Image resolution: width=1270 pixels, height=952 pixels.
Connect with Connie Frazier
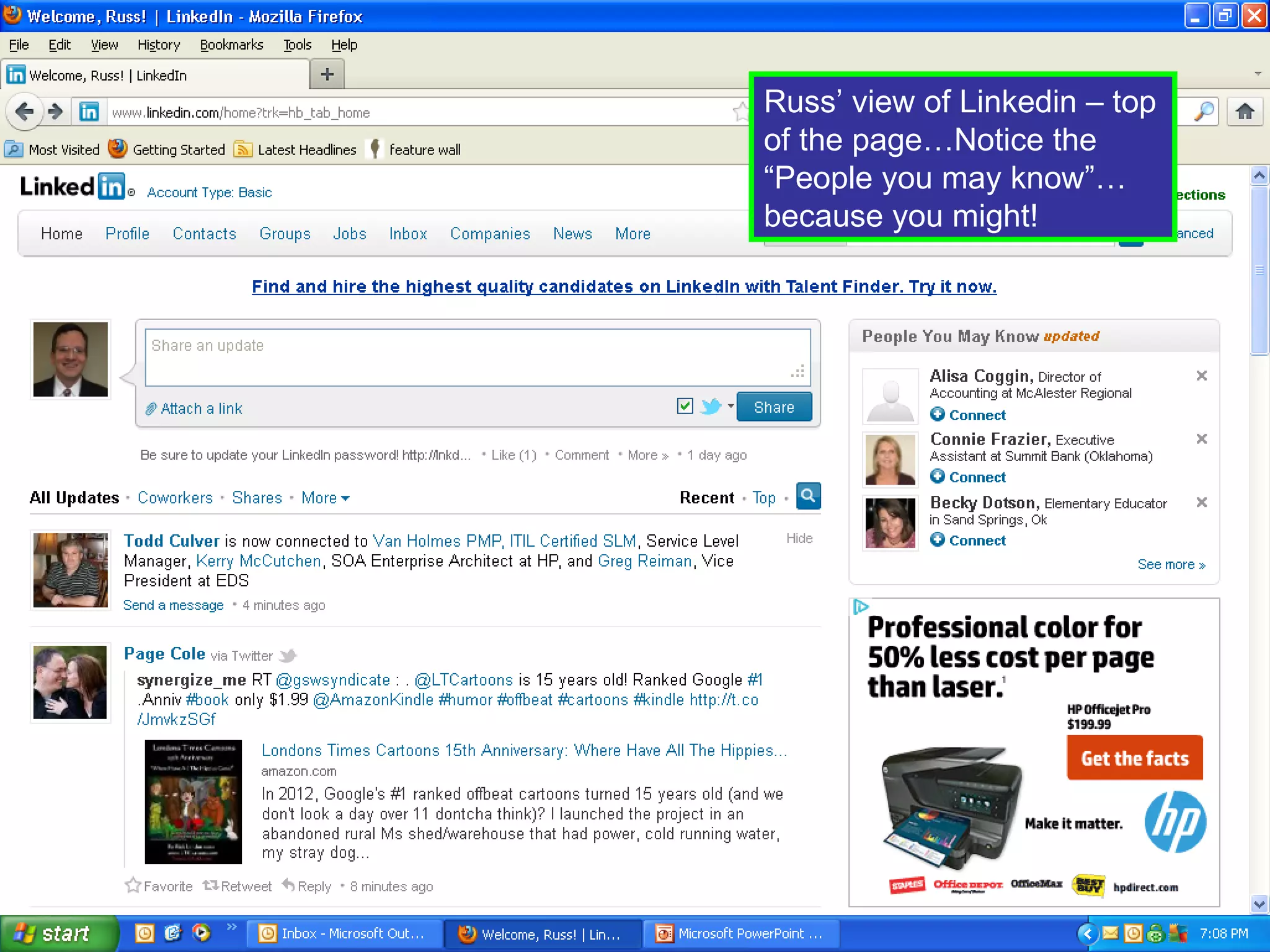click(968, 477)
